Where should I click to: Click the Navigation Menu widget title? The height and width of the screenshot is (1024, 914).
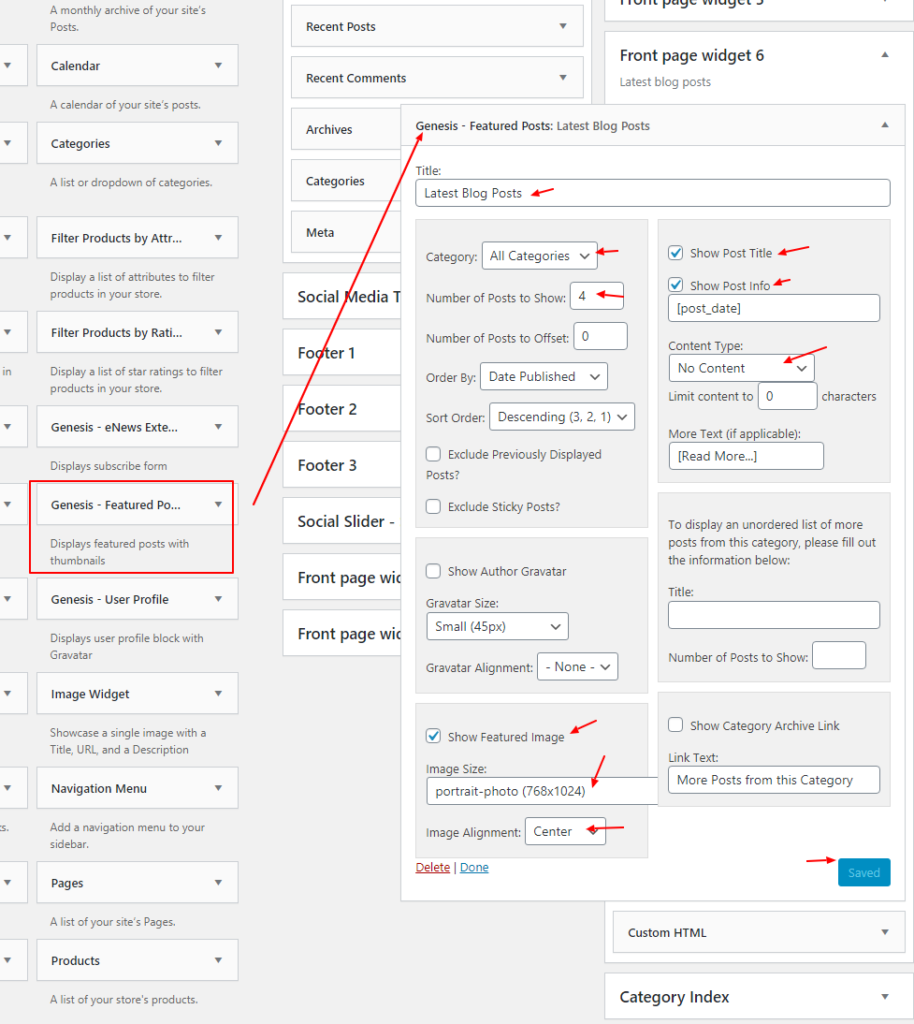pyautogui.click(x=99, y=788)
